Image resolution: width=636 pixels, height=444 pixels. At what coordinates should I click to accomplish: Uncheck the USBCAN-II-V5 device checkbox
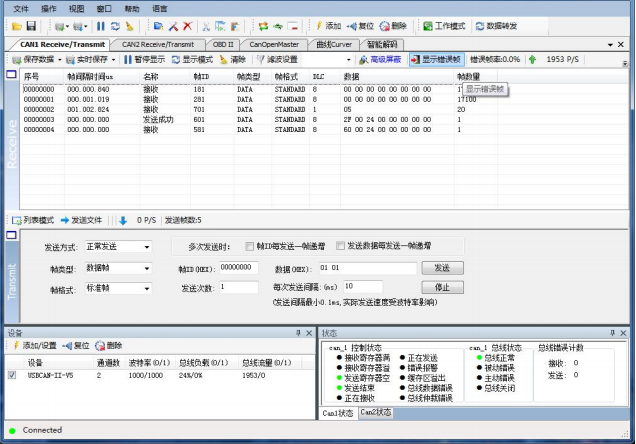click(x=12, y=375)
